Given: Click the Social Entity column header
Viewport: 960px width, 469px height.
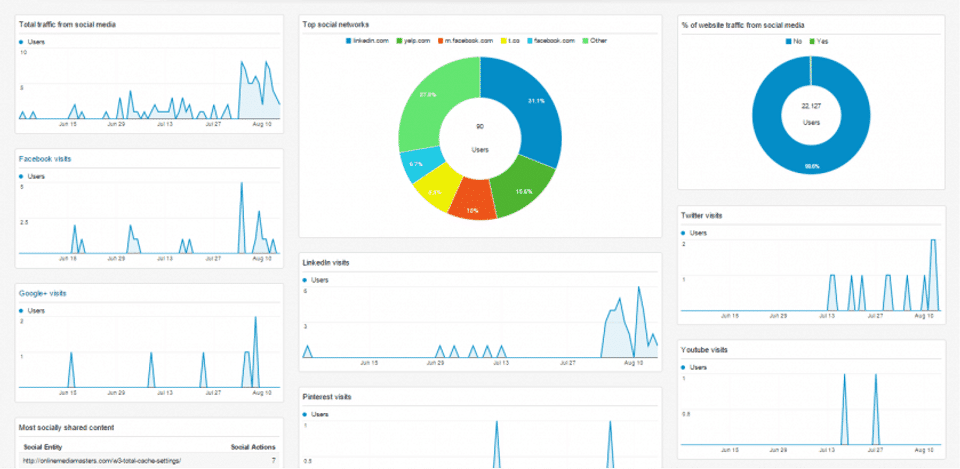Looking at the screenshot, I should pyautogui.click(x=43, y=447).
